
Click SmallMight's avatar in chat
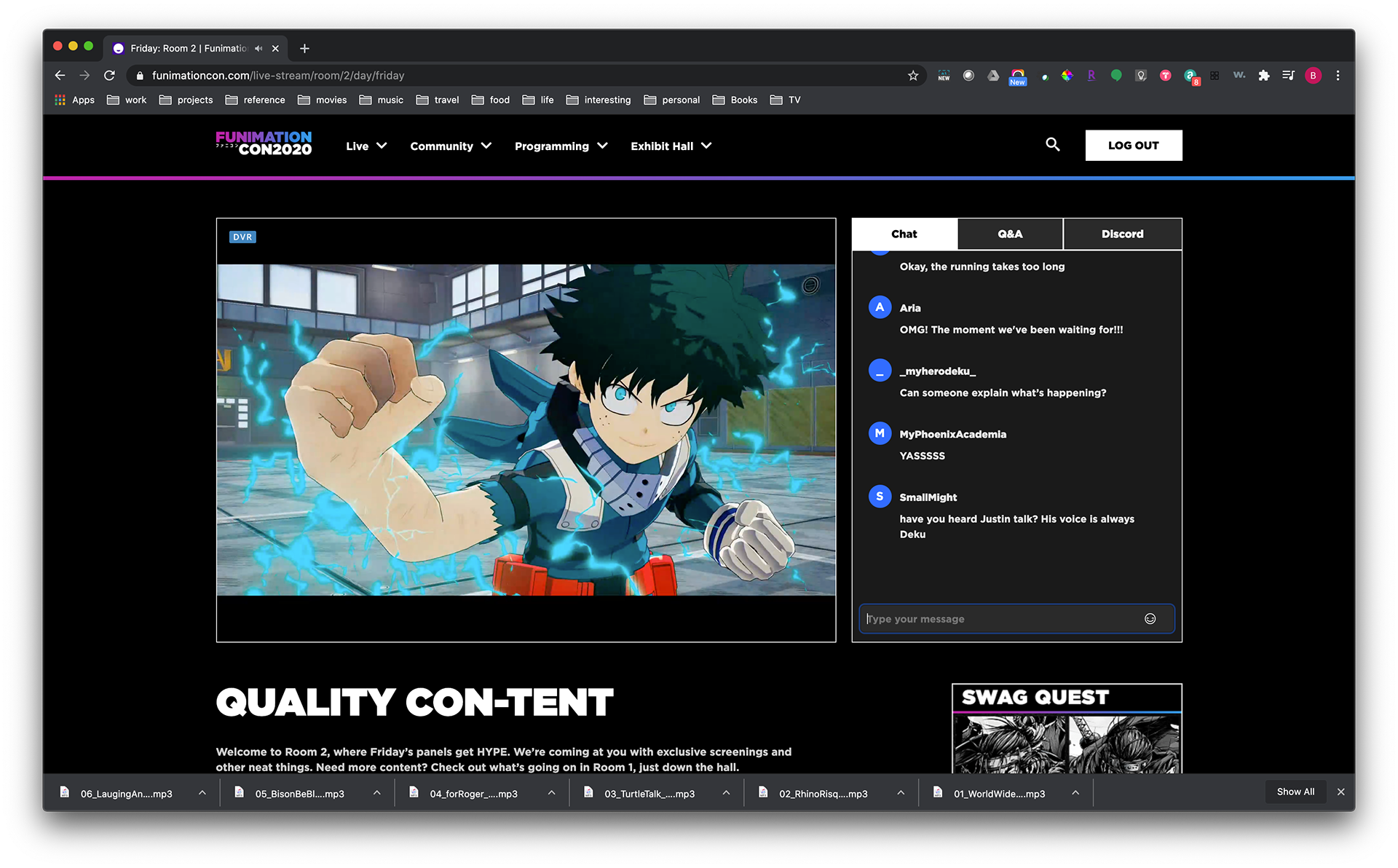tap(880, 497)
